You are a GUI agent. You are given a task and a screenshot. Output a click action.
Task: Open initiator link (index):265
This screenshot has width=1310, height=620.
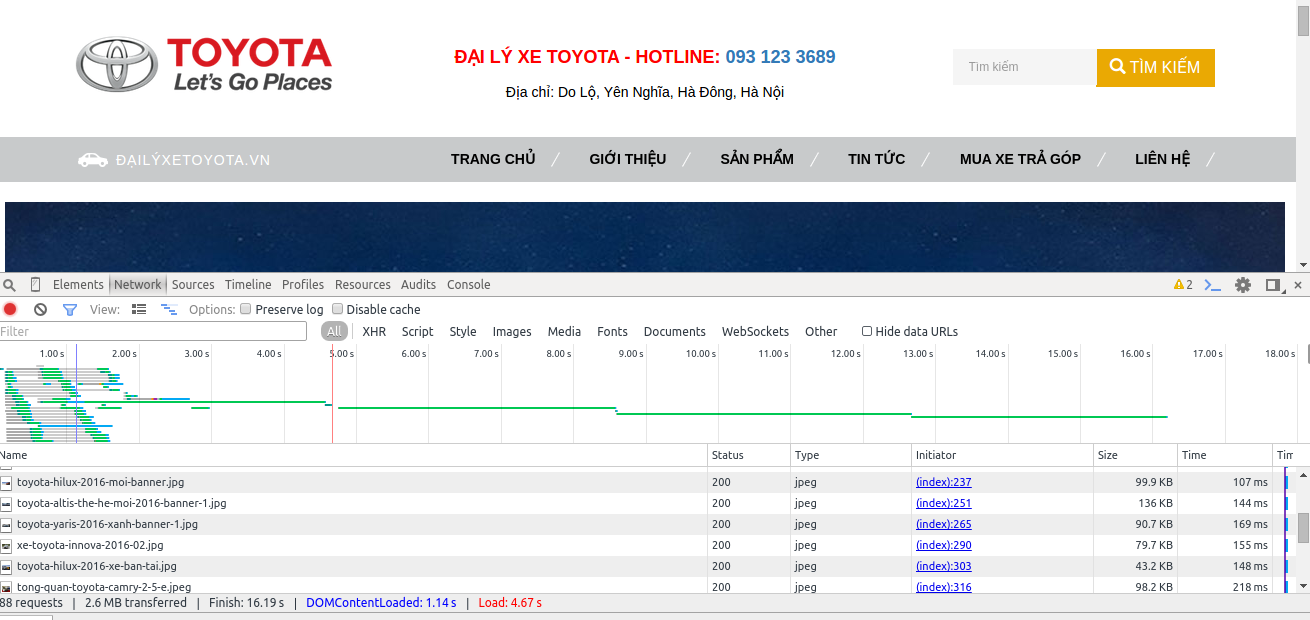943,524
